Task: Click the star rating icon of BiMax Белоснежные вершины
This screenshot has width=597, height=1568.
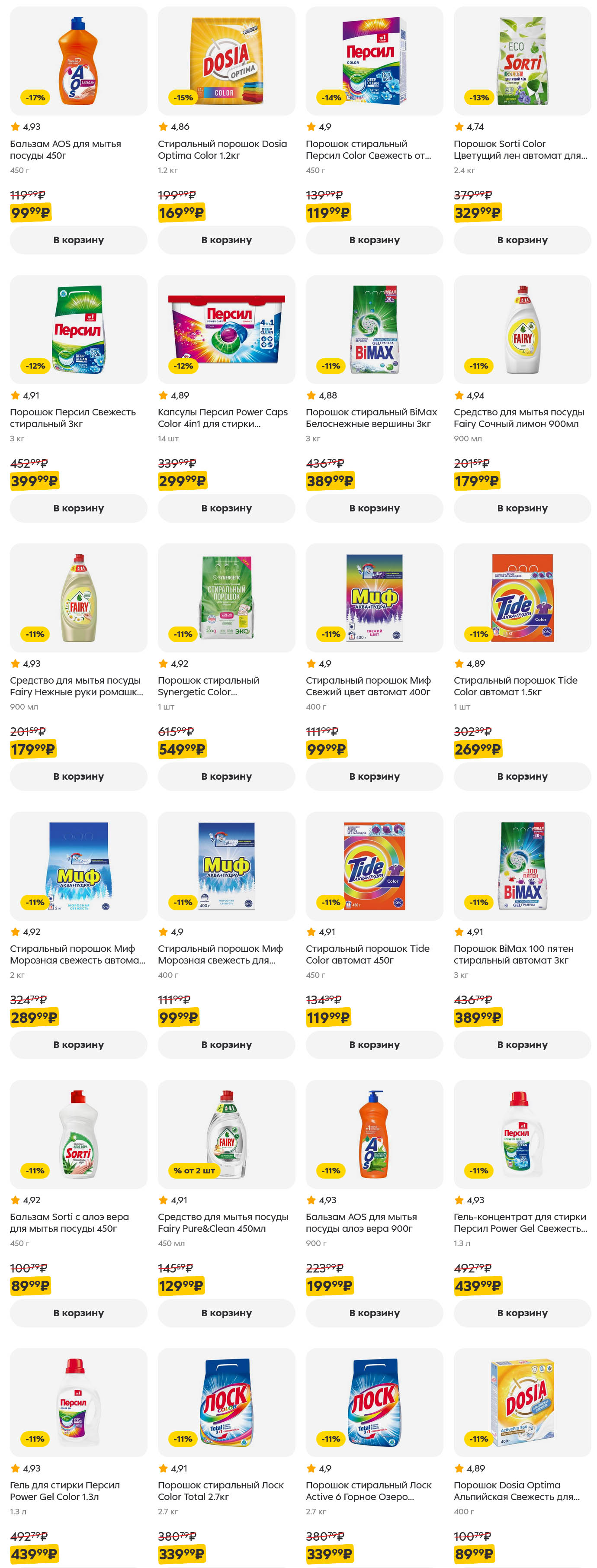Action: pyautogui.click(x=311, y=395)
